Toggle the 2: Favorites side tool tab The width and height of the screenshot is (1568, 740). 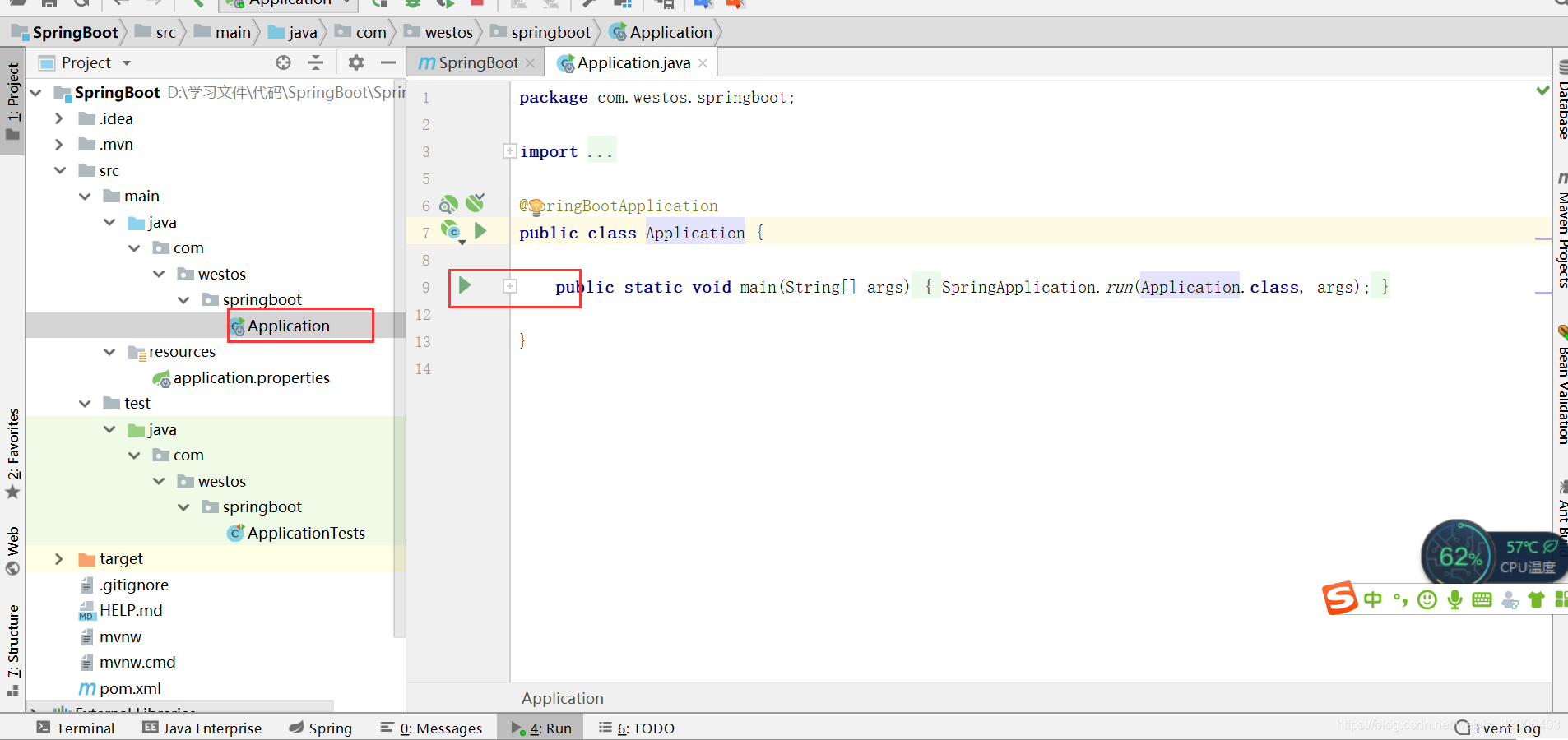[12, 453]
